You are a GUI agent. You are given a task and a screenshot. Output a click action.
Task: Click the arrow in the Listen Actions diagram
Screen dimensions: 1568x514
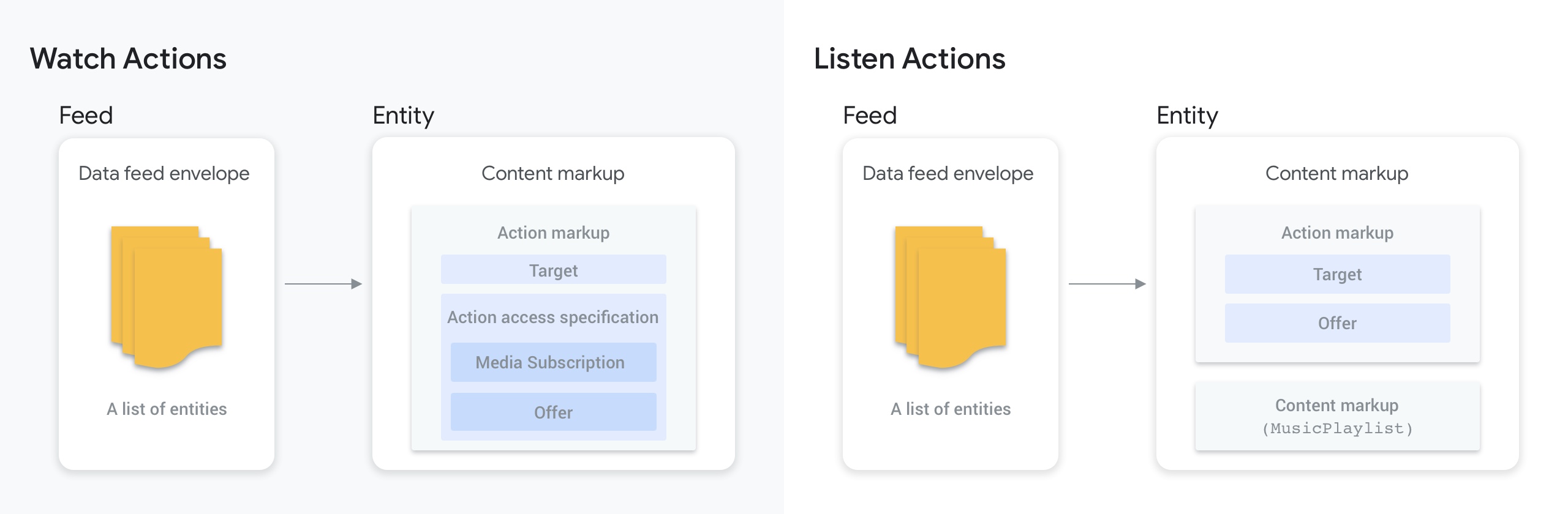click(x=1107, y=284)
